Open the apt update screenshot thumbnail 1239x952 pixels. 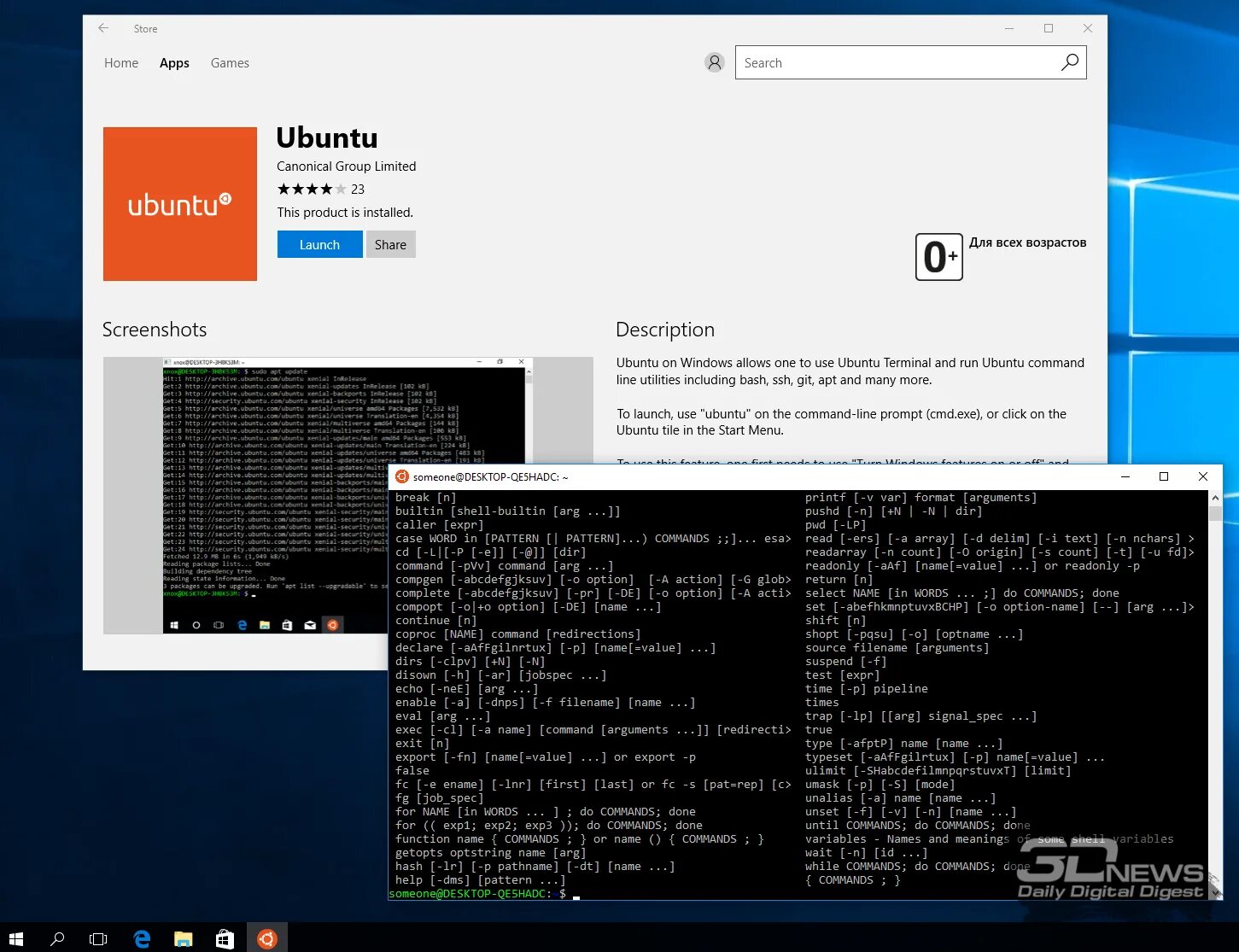tap(348, 495)
